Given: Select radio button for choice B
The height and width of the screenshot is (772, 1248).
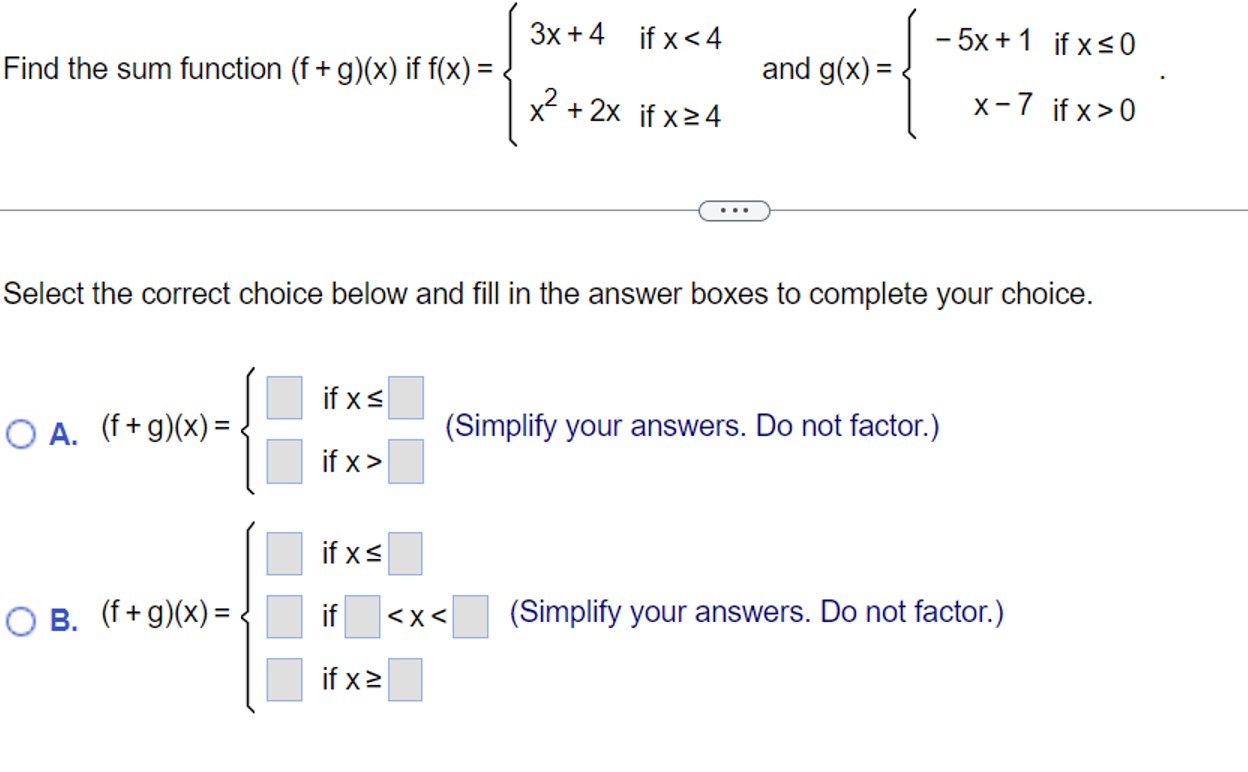Looking at the screenshot, I should [x=18, y=619].
